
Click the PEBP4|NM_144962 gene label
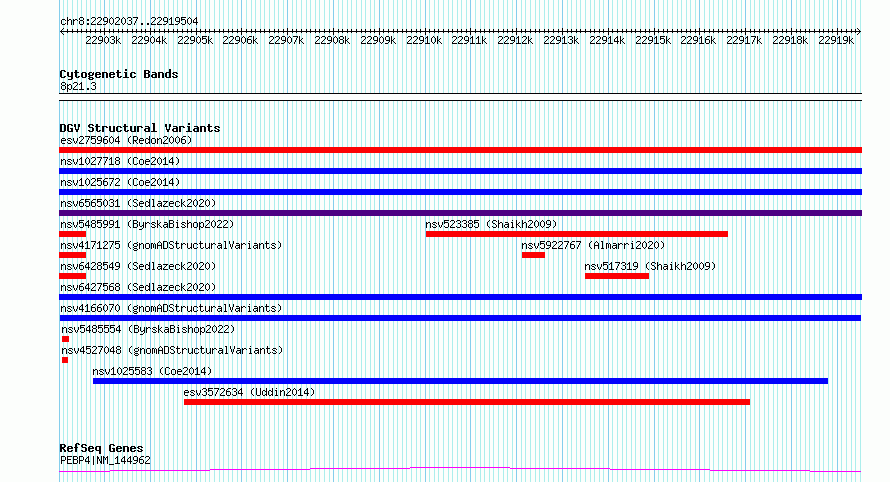(105, 460)
